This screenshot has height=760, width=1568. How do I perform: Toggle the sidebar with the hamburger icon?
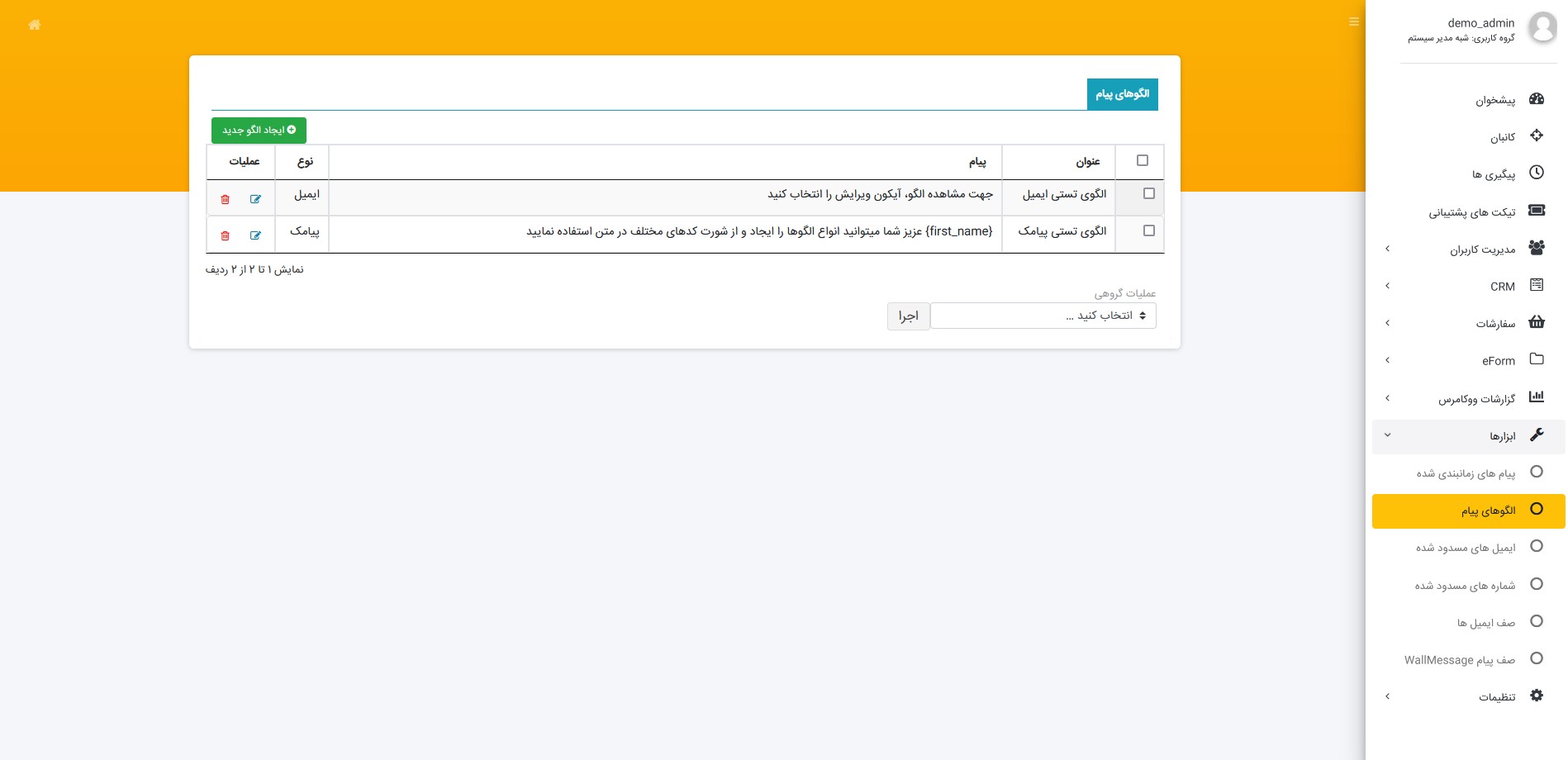point(1353,21)
